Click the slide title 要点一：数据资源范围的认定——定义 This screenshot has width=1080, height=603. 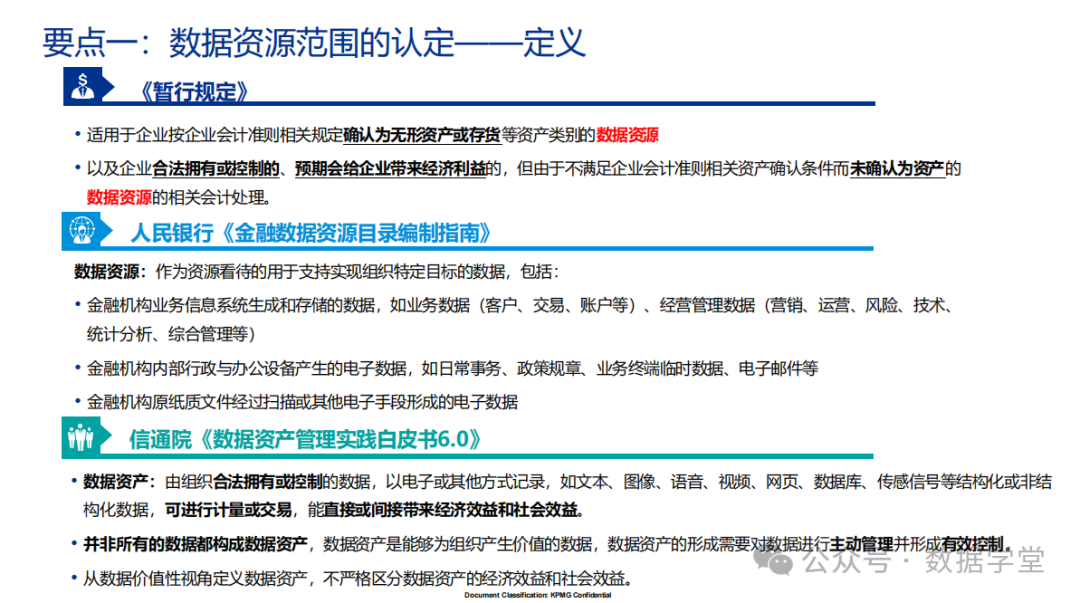[313, 42]
